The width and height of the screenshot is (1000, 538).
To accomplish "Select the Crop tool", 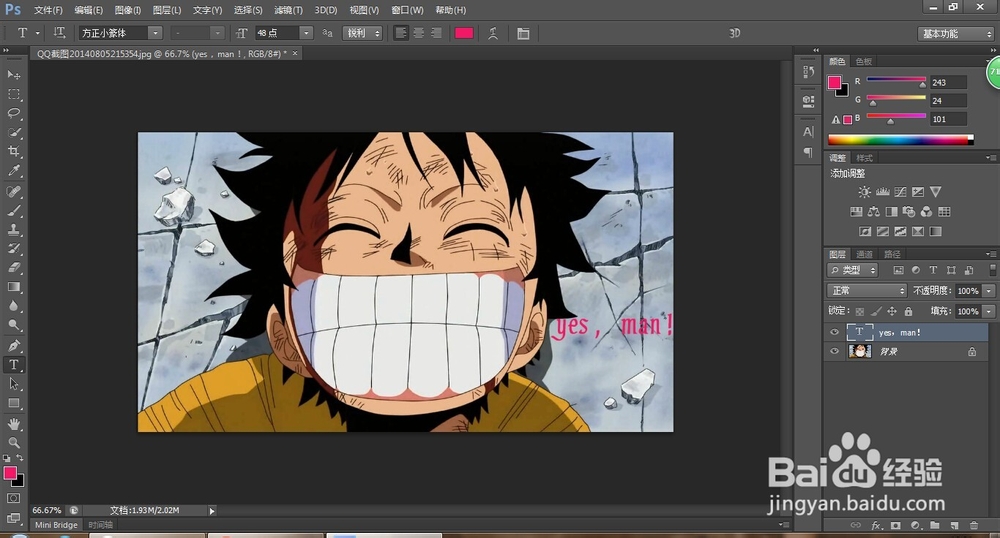I will (x=13, y=152).
